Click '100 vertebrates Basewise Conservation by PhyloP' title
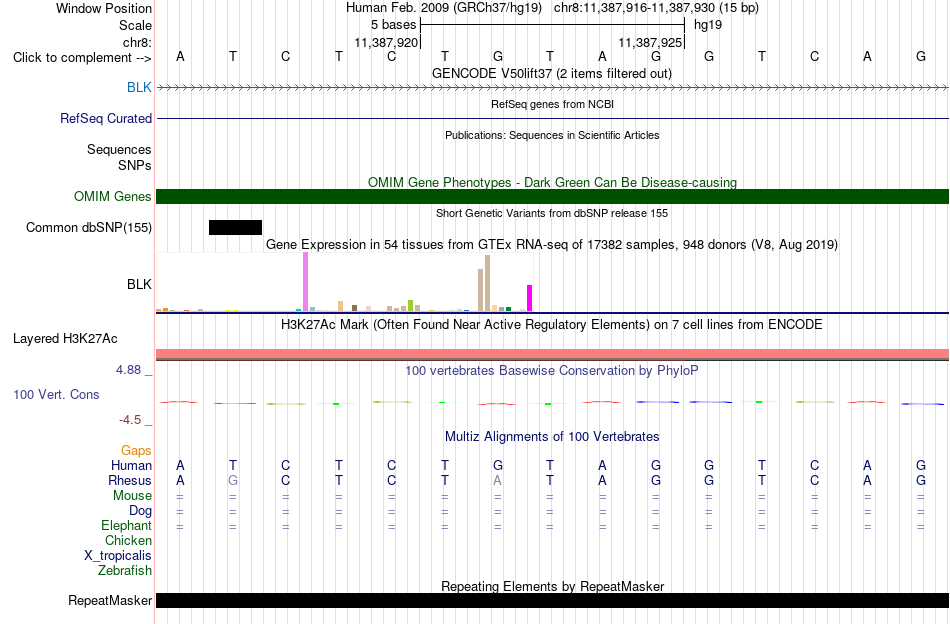950x624 pixels. 551,370
